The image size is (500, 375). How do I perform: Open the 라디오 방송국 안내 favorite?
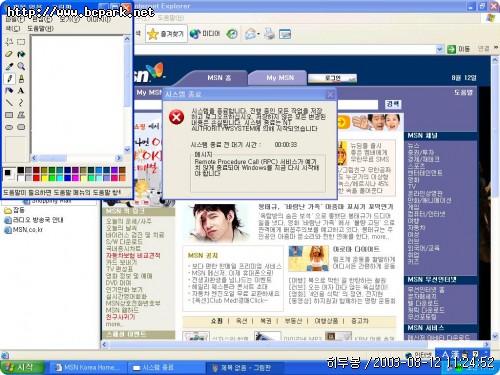tap(34, 220)
